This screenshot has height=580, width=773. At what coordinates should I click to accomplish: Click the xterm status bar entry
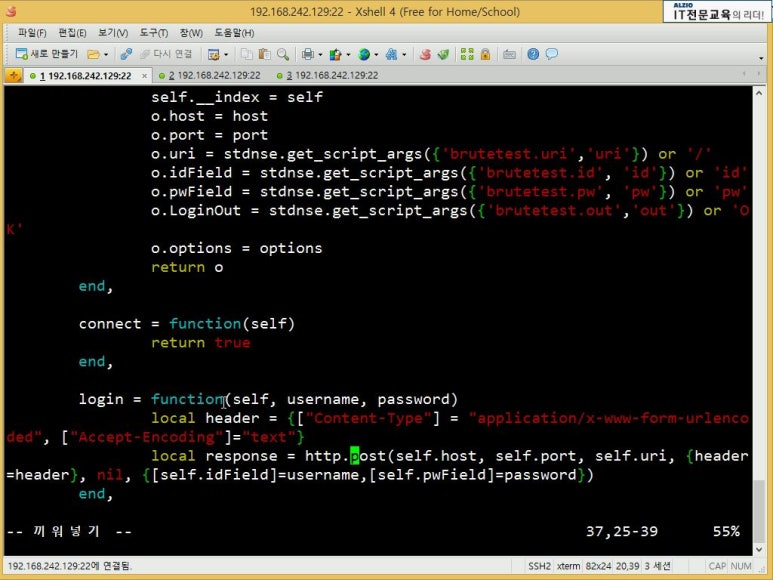[x=568, y=566]
